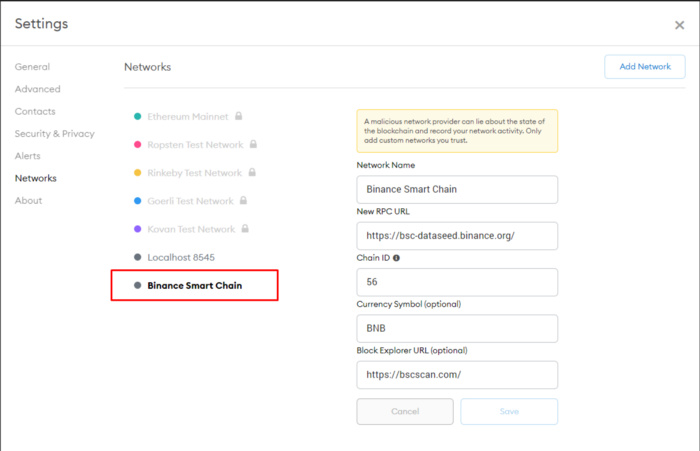The height and width of the screenshot is (451, 700).
Task: Click the lock icon next to Rinkeby Test Network
Action: [252, 173]
